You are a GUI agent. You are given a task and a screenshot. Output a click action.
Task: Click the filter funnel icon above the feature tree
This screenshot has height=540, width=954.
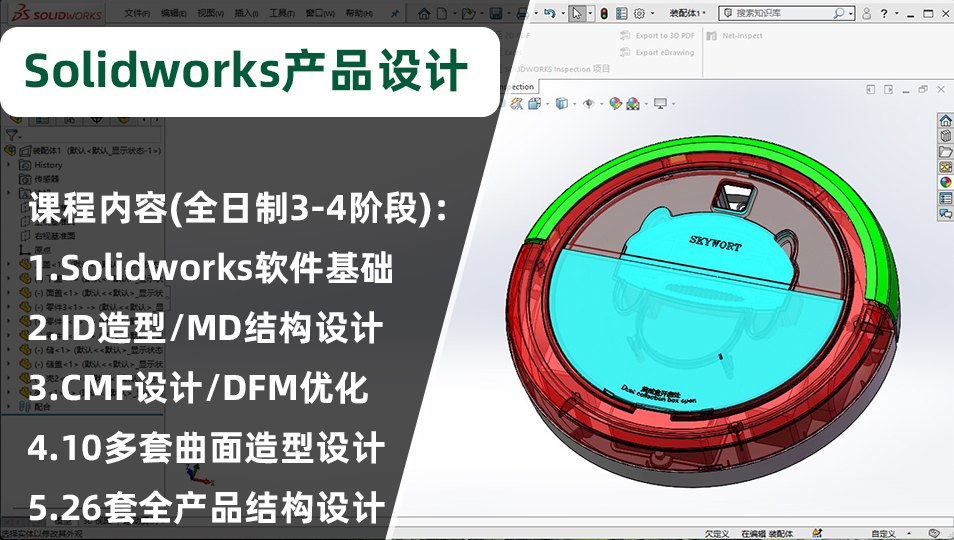pos(12,134)
